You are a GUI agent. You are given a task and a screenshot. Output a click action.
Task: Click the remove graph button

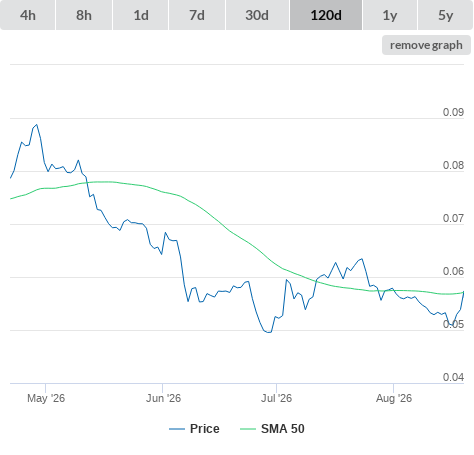click(x=426, y=45)
